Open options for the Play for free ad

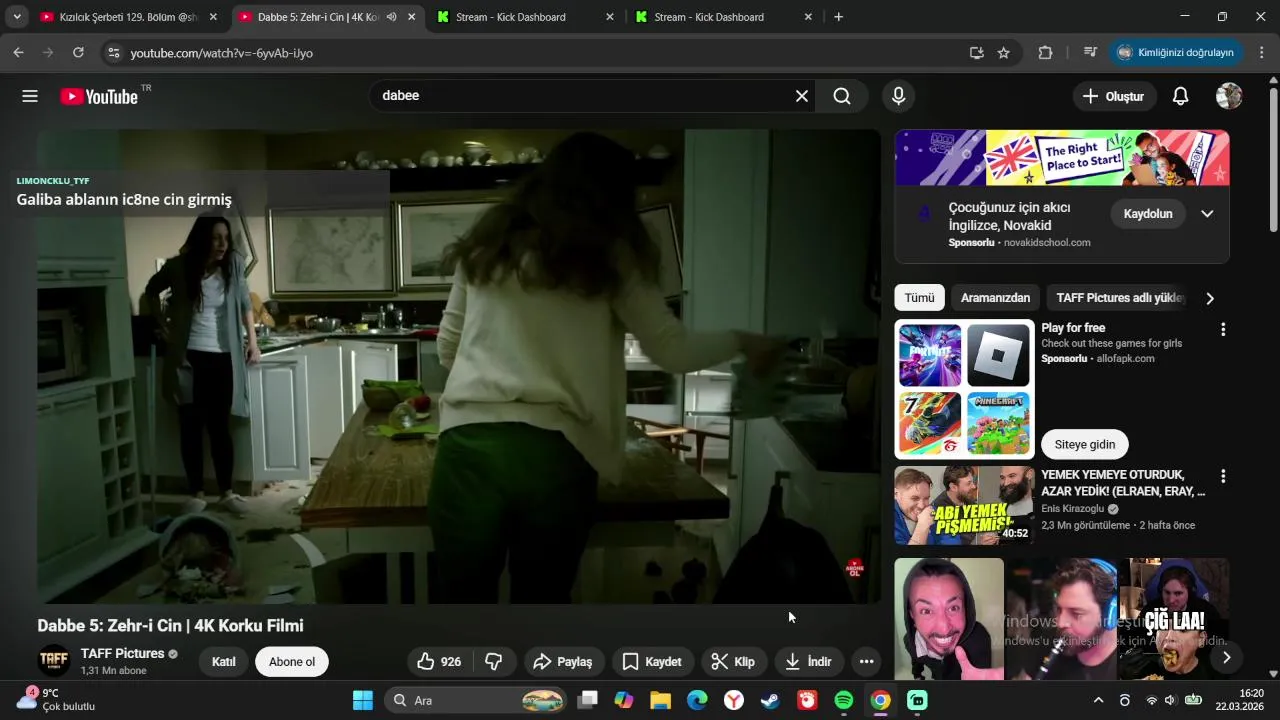[x=1222, y=330]
